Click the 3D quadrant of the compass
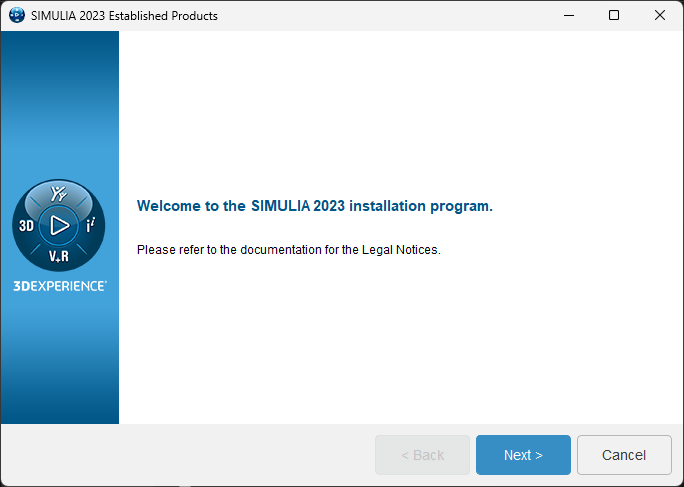684x487 pixels. point(26,226)
